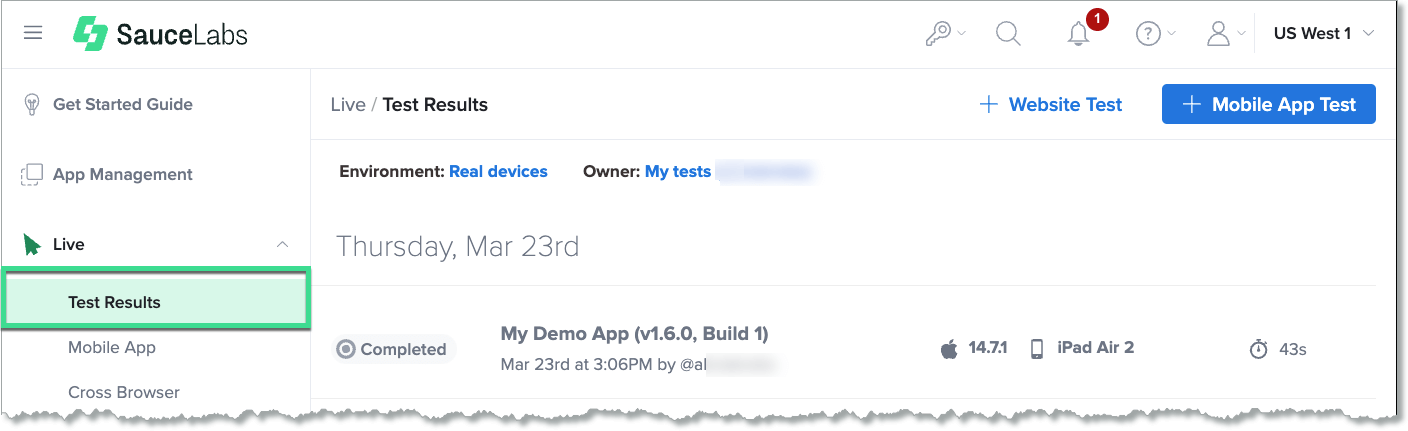
Task: Click the Mobile App Test button
Action: pos(1268,104)
